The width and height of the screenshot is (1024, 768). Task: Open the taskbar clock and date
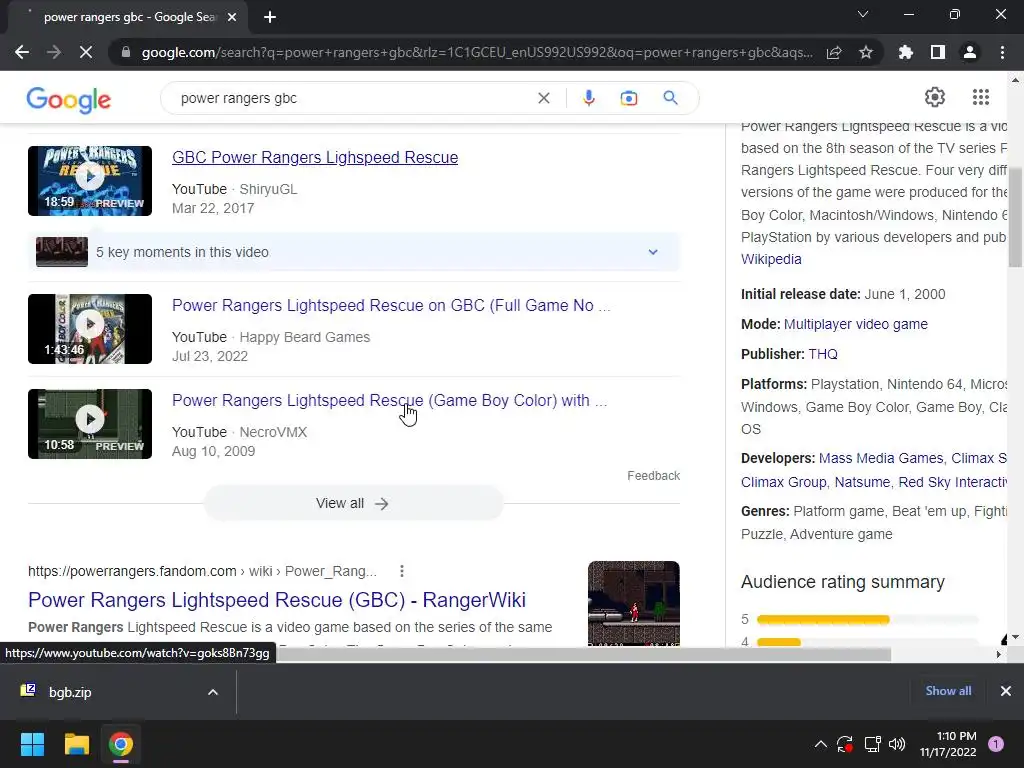tap(949, 744)
